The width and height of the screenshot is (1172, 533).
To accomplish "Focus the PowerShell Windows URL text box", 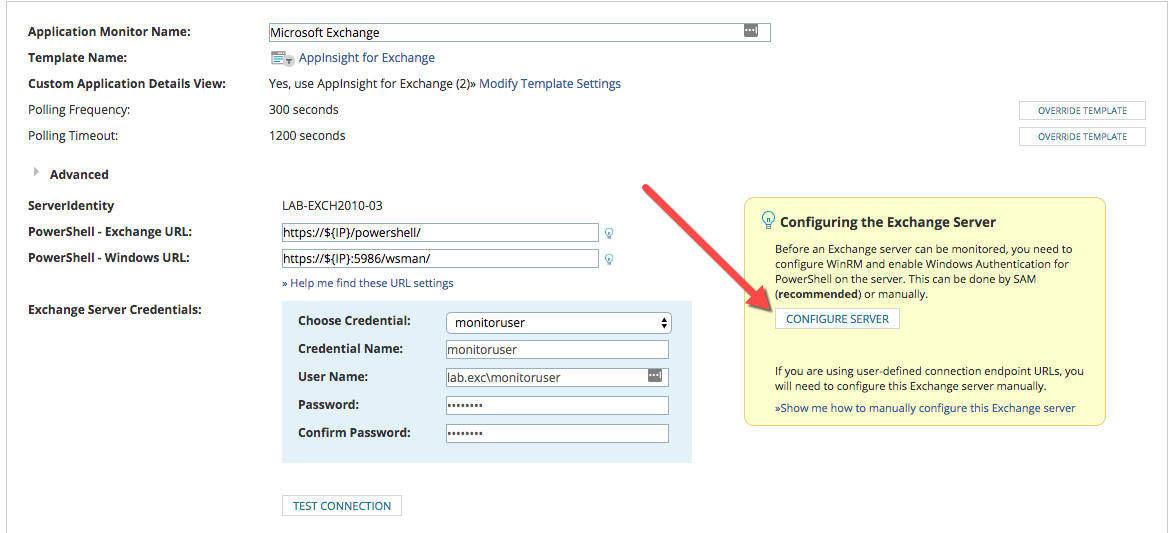I will pos(440,259).
